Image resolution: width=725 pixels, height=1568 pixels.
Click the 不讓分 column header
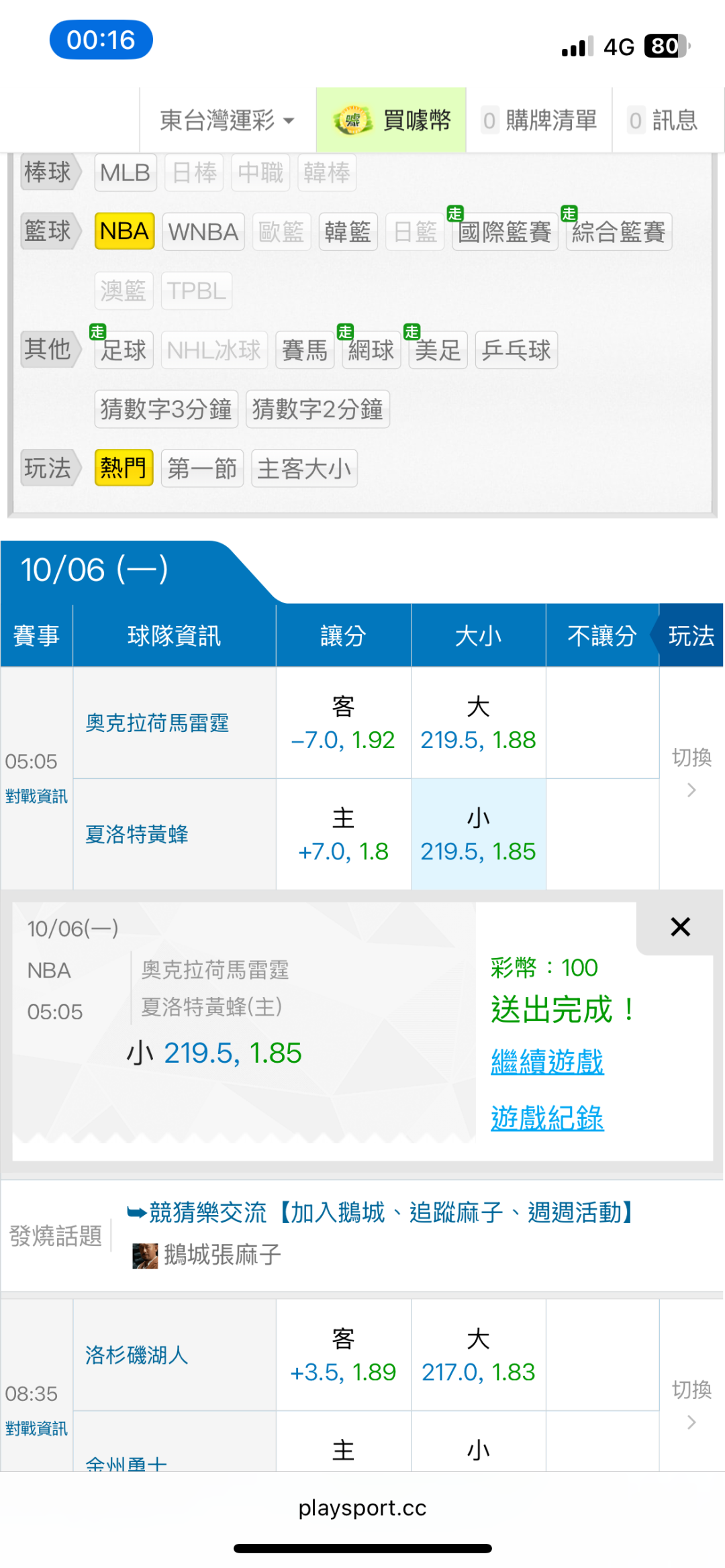coord(602,635)
